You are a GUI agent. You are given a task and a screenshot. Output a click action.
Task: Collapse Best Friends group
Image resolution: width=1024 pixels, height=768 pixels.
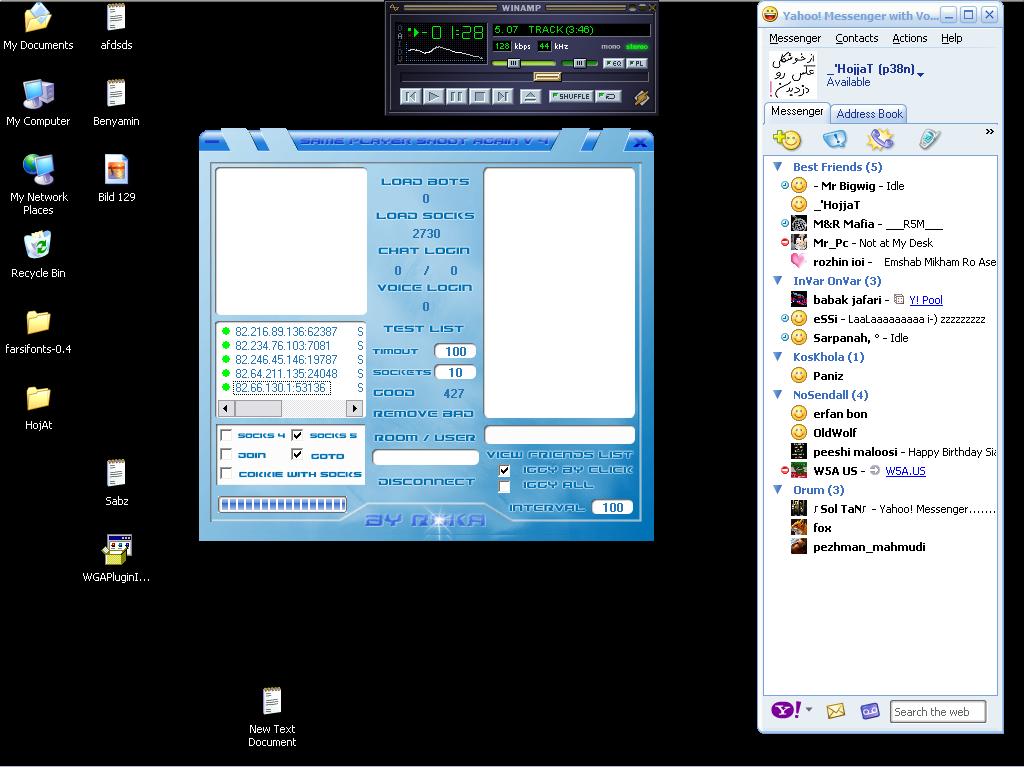click(778, 167)
